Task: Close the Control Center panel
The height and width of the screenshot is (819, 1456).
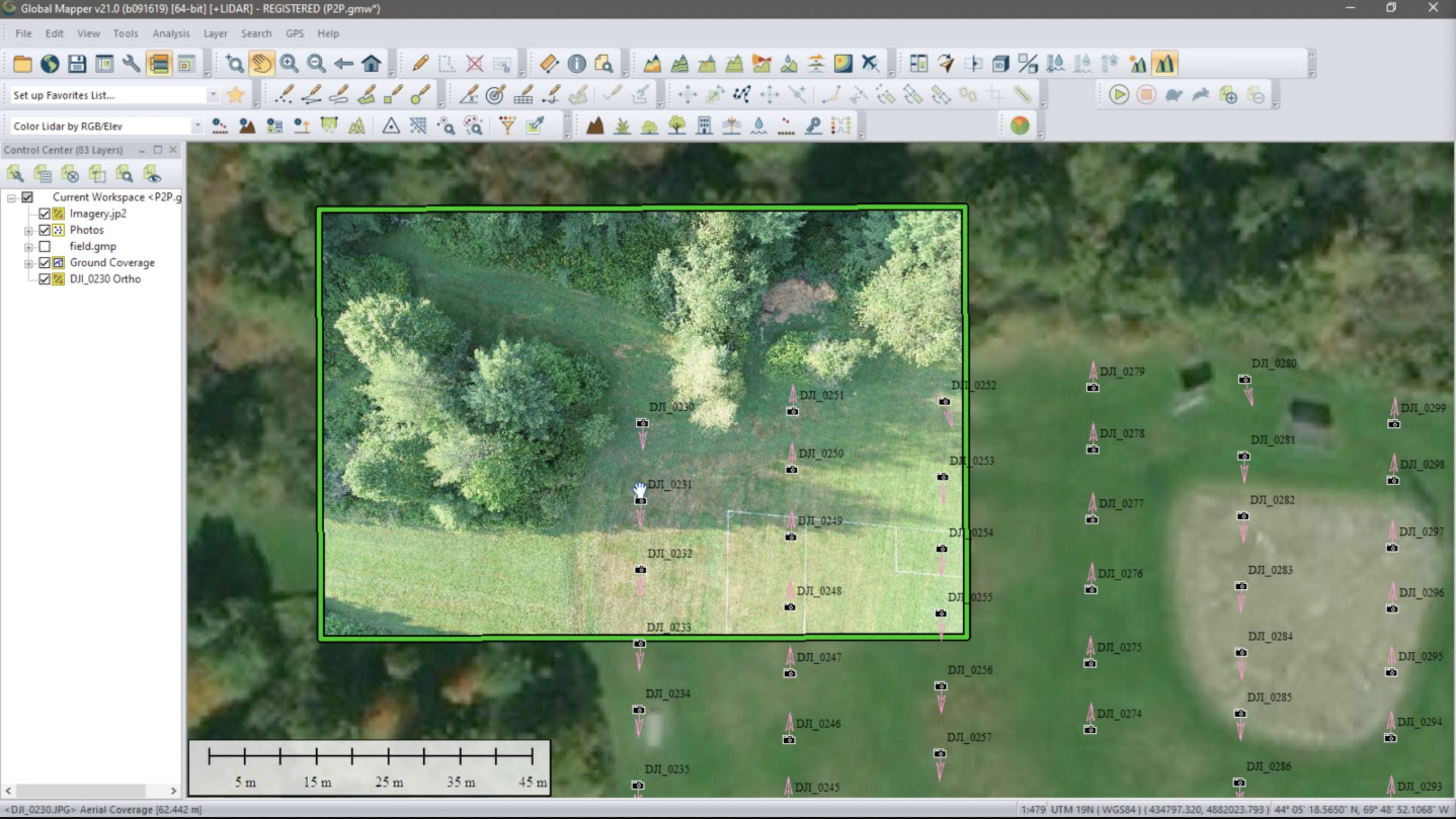Action: point(173,150)
